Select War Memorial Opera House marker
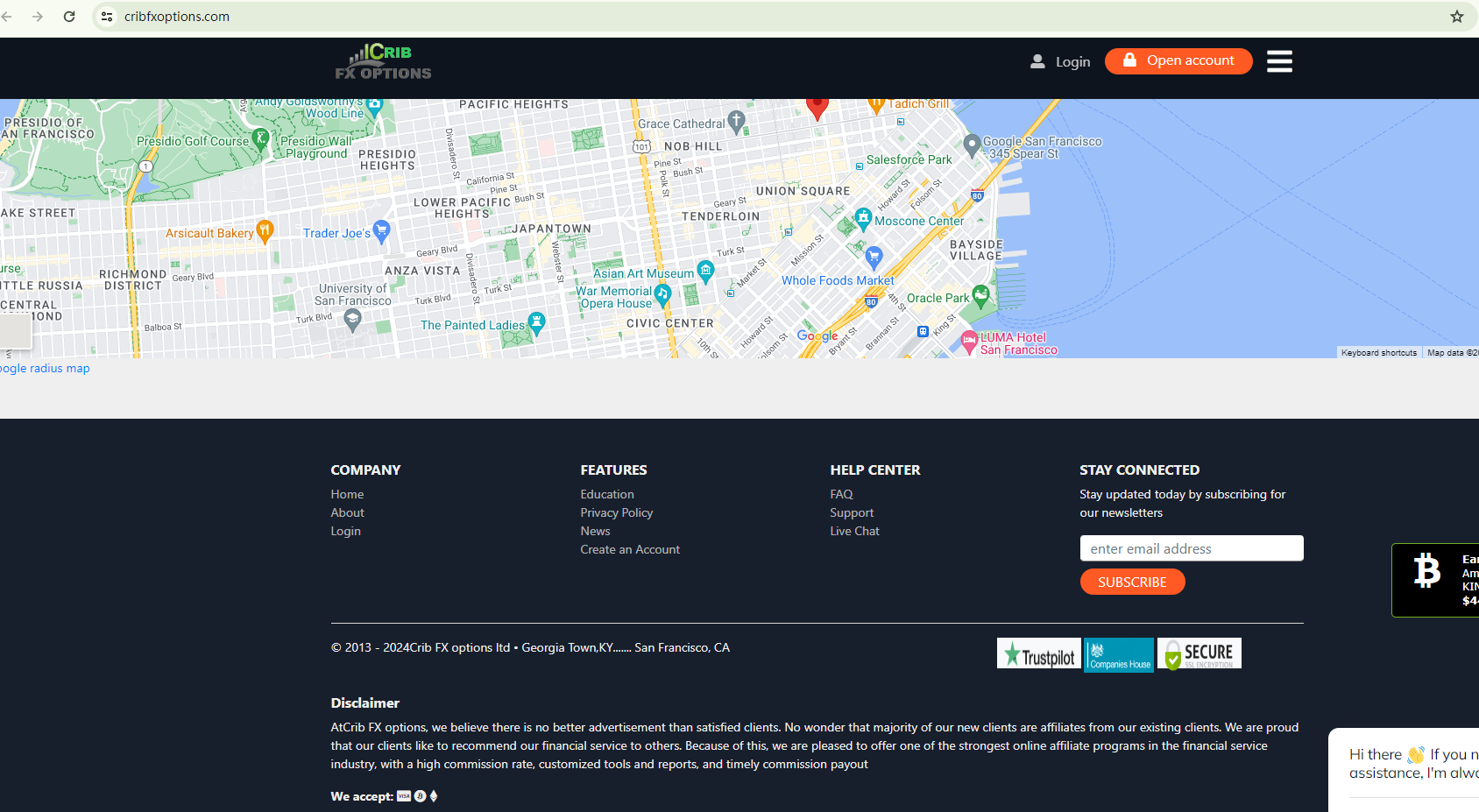 tap(662, 294)
